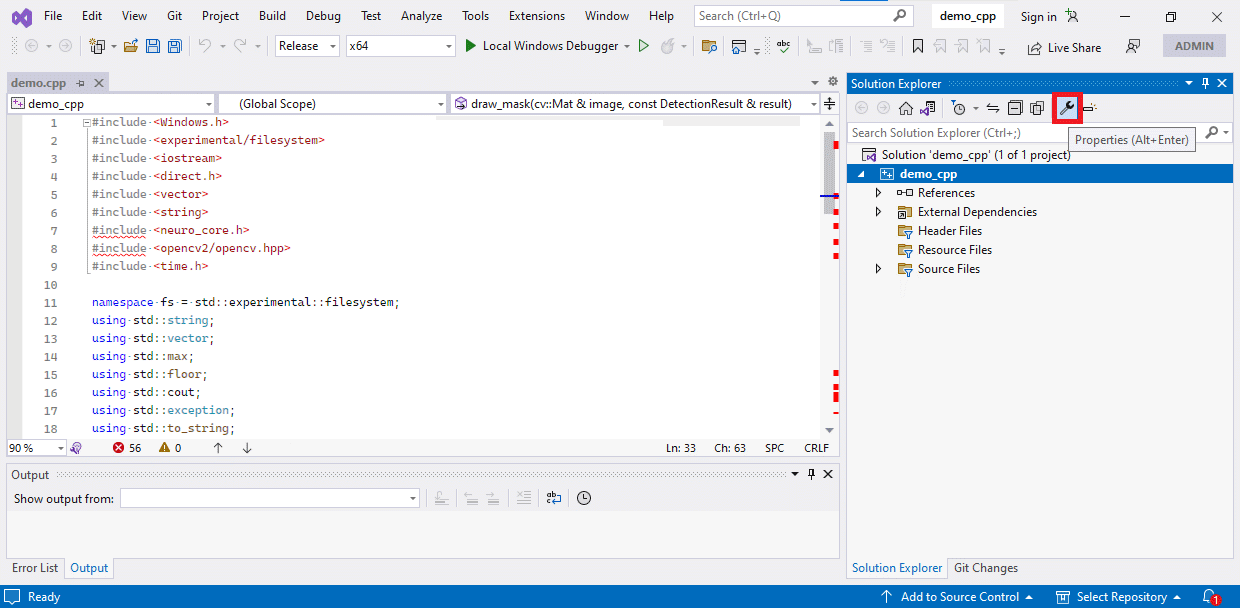Open the draw_mask member dropdown
The height and width of the screenshot is (608, 1240).
pos(635,104)
